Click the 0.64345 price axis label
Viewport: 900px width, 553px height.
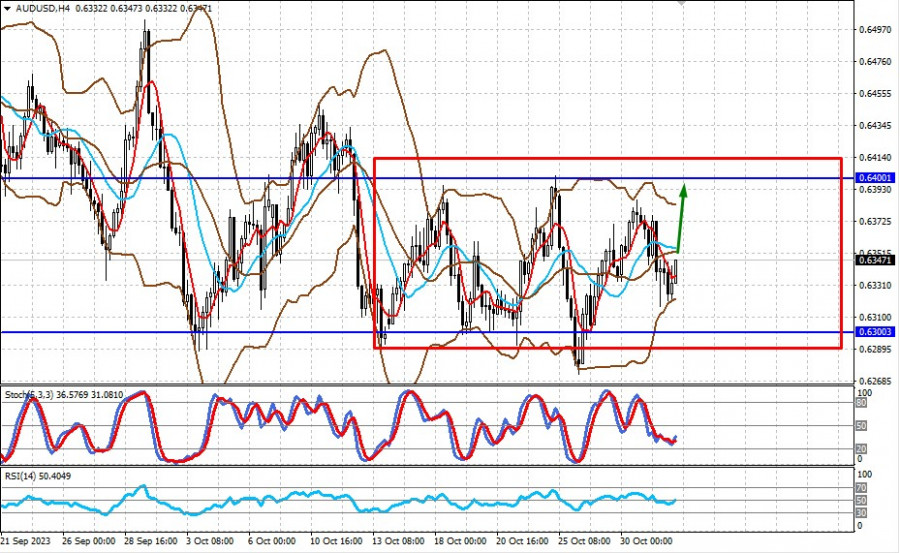coord(875,125)
